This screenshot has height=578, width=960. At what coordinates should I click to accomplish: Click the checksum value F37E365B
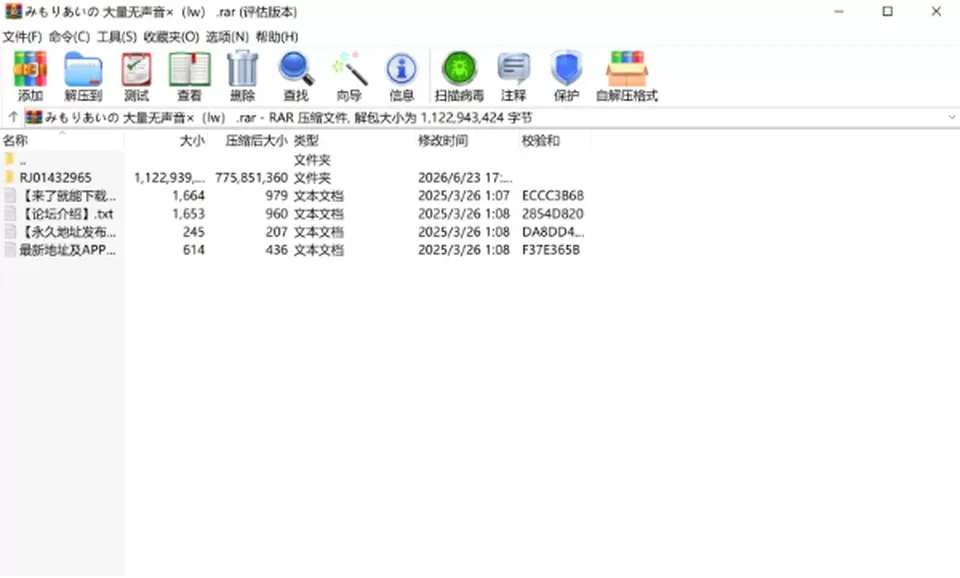tap(551, 250)
